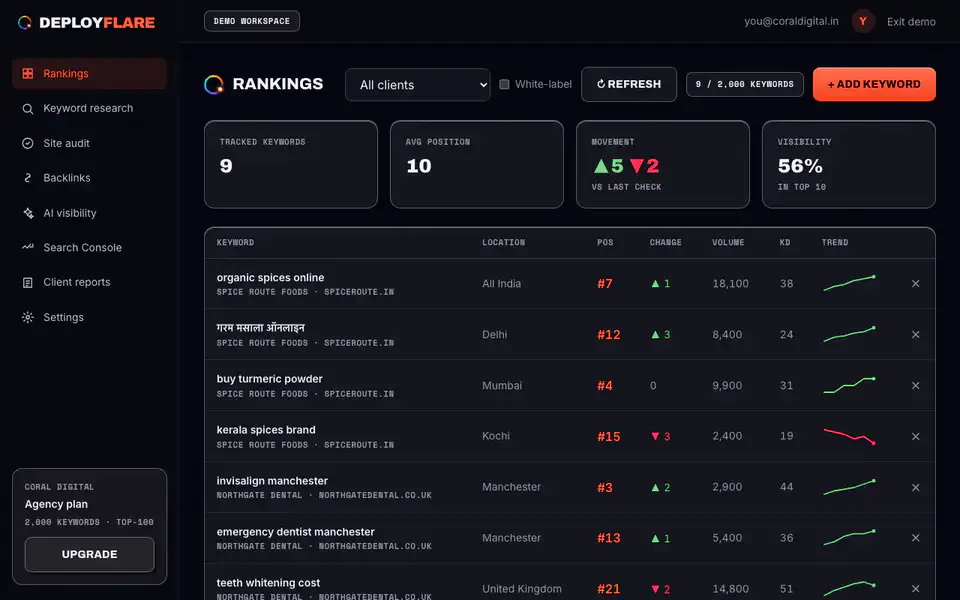960x600 pixels.
Task: Click the Backlinks chain icon
Action: [x=28, y=178]
